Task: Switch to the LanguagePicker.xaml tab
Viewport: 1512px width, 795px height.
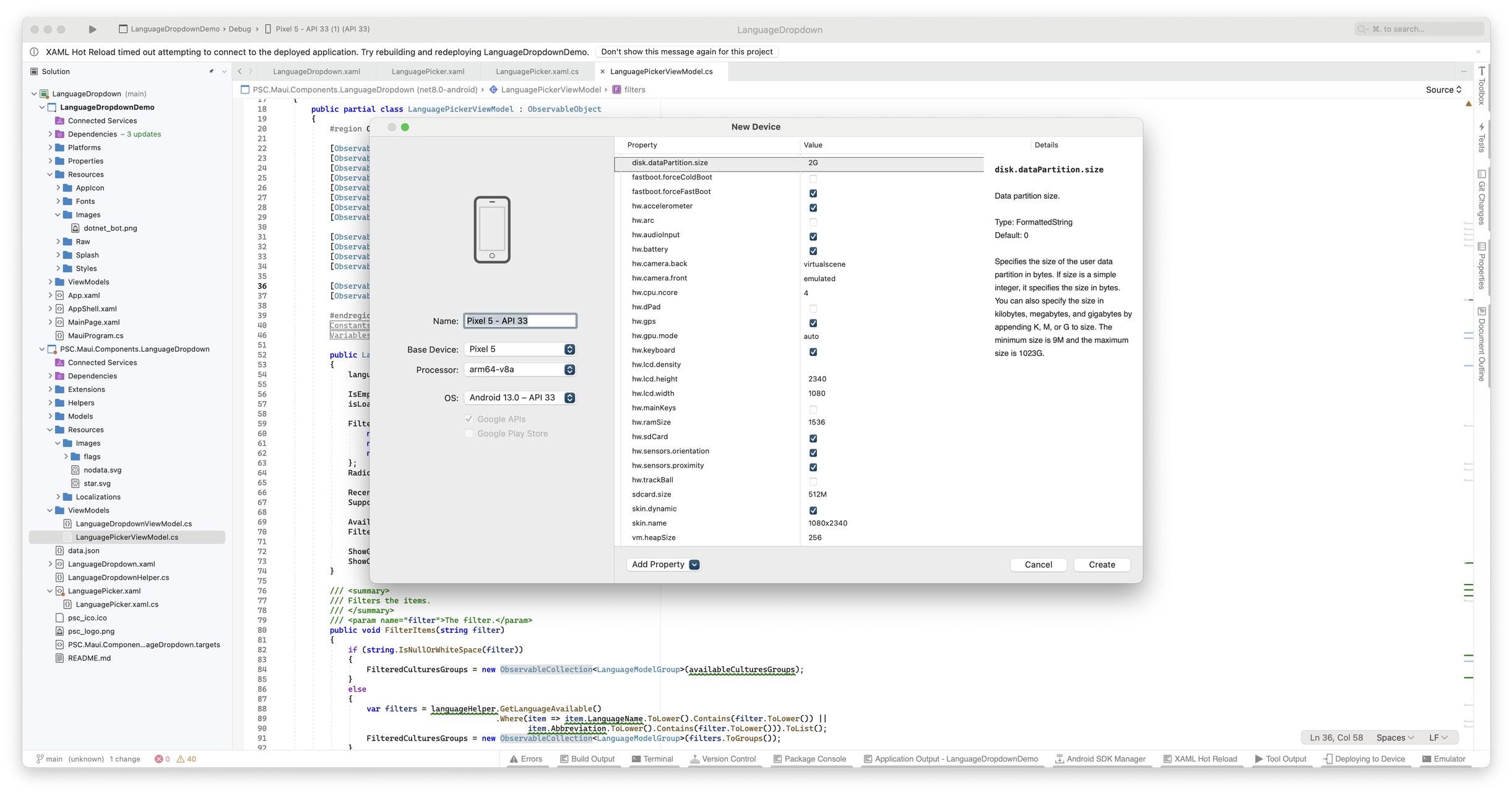Action: [x=428, y=71]
